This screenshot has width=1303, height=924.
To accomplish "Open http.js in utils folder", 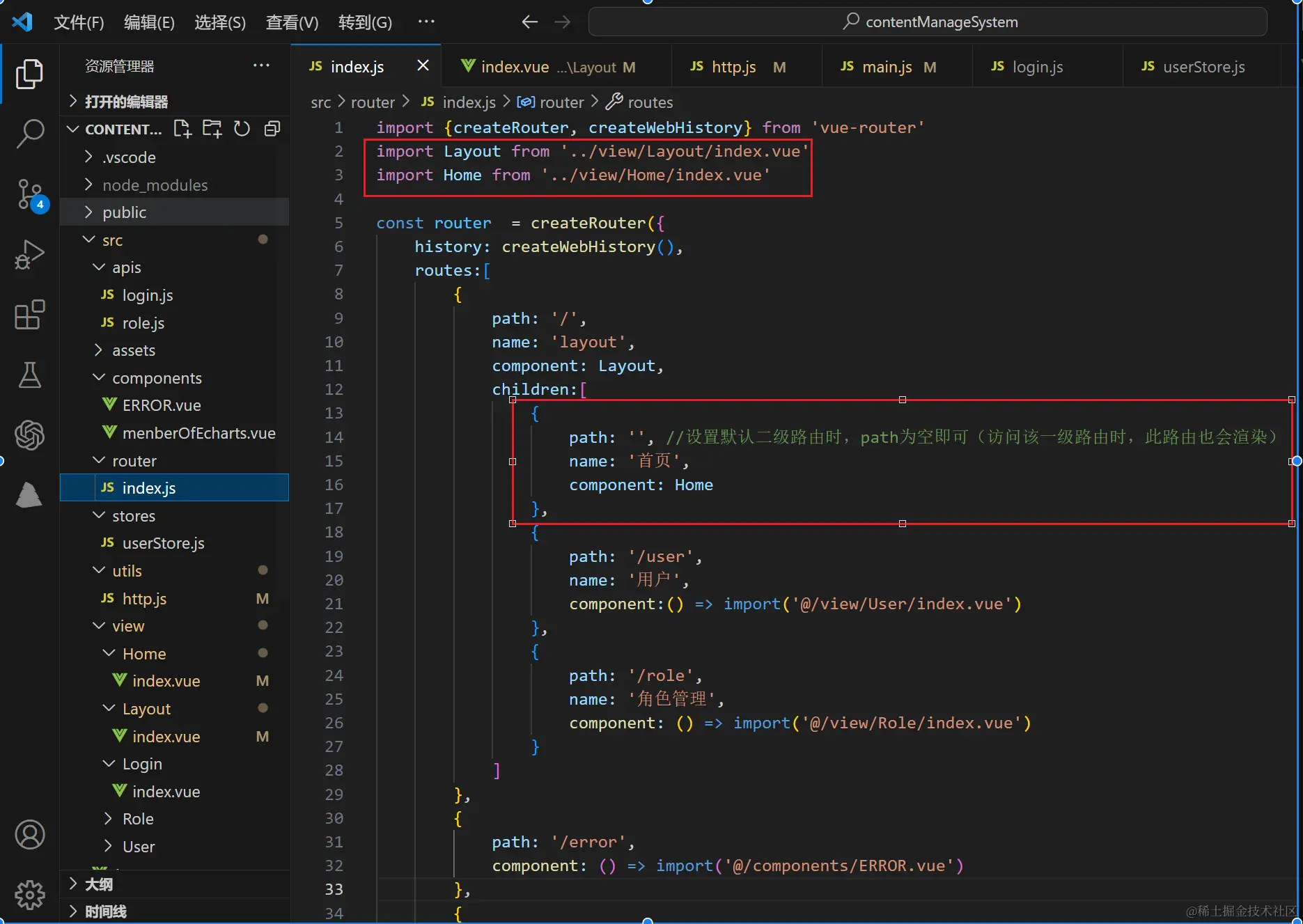I will (175, 598).
